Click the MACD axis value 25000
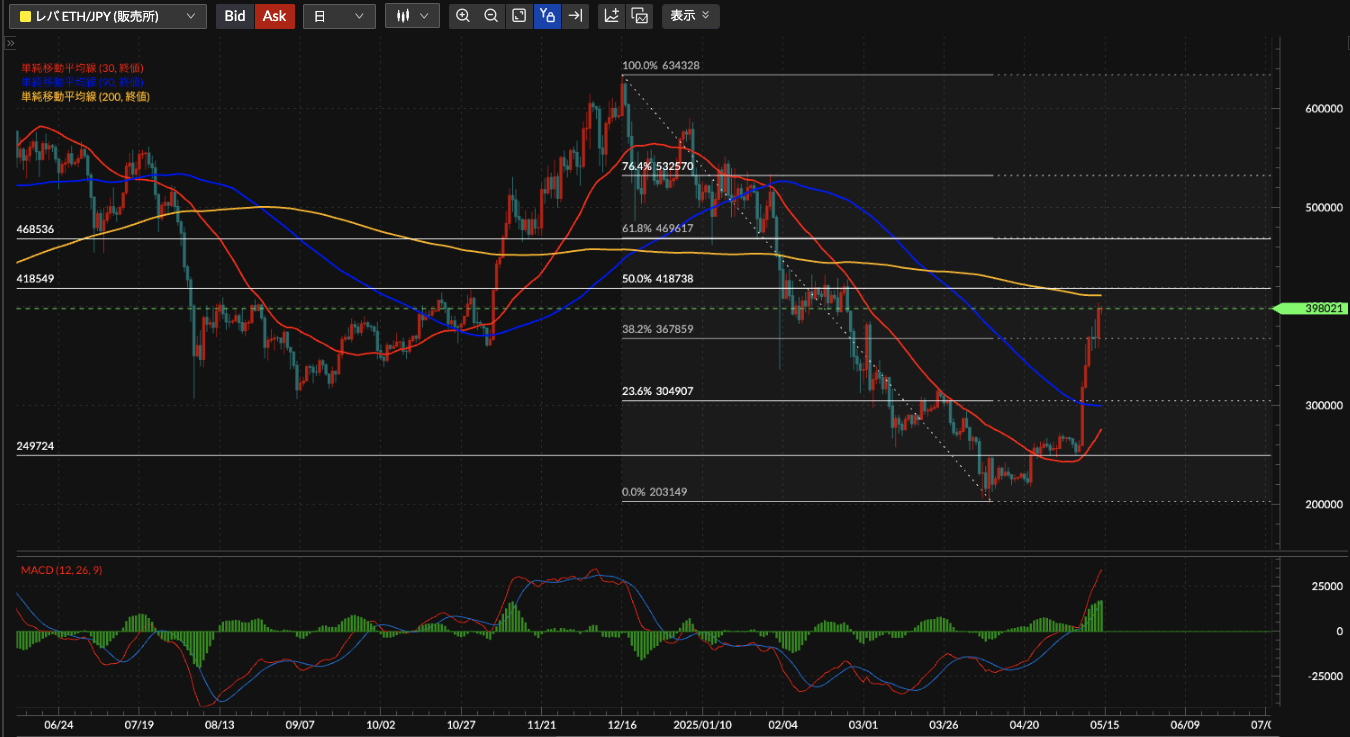 pos(1326,586)
